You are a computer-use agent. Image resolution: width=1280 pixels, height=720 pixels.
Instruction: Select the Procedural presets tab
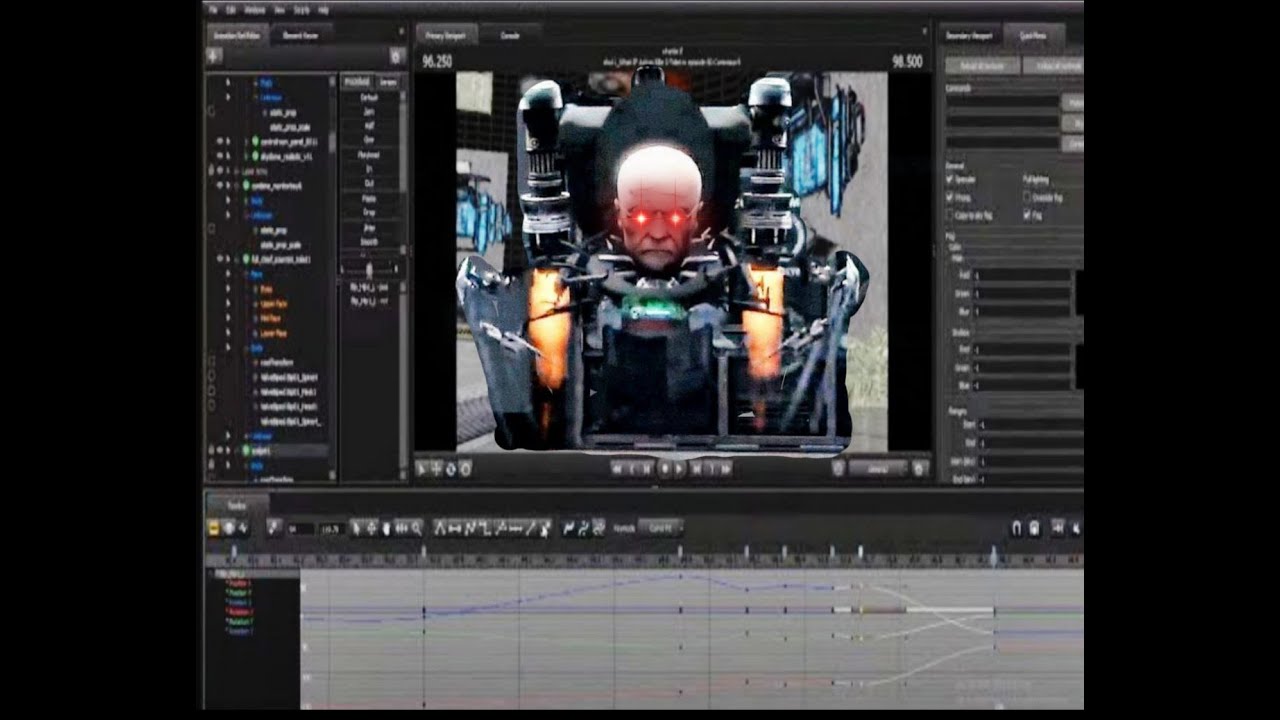(x=357, y=82)
